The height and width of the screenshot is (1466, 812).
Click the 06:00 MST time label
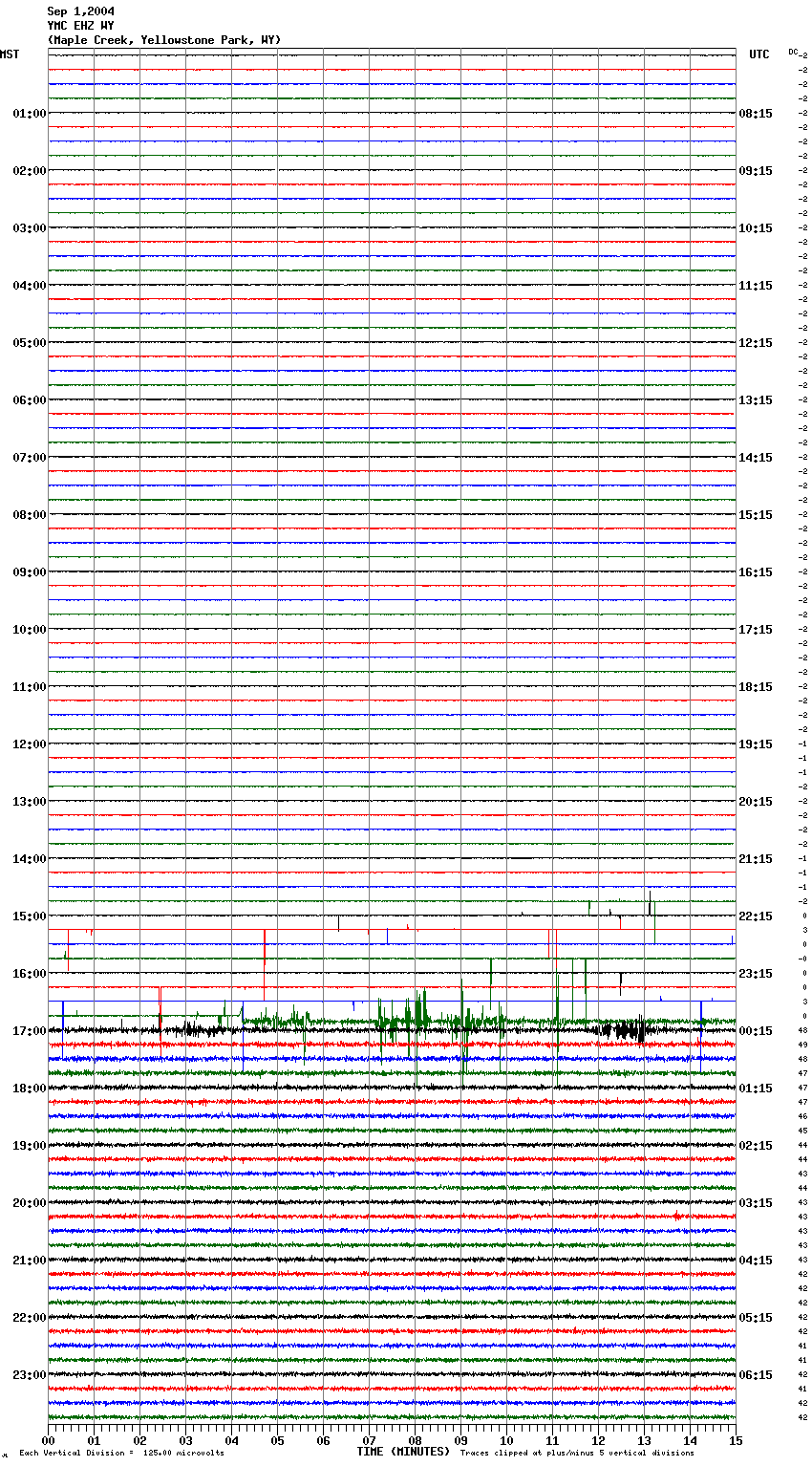(x=29, y=400)
